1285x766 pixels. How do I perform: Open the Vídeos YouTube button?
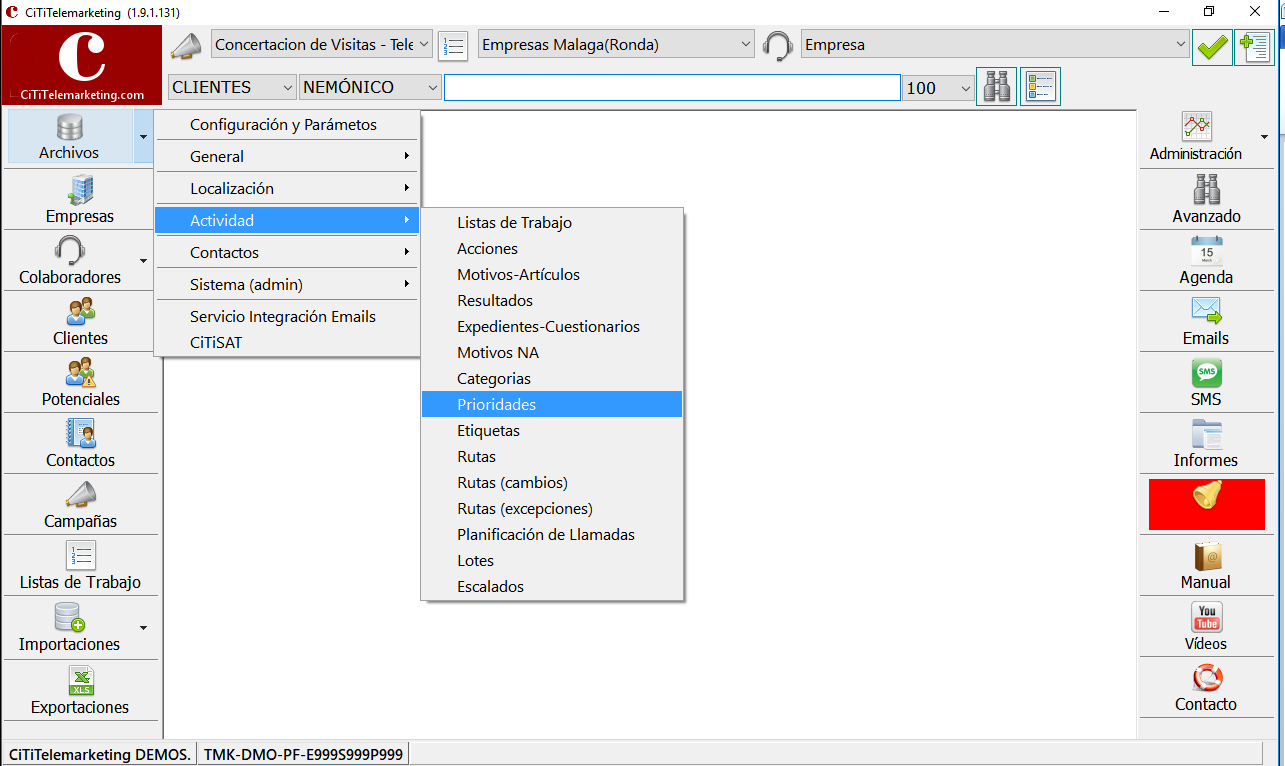click(1206, 627)
